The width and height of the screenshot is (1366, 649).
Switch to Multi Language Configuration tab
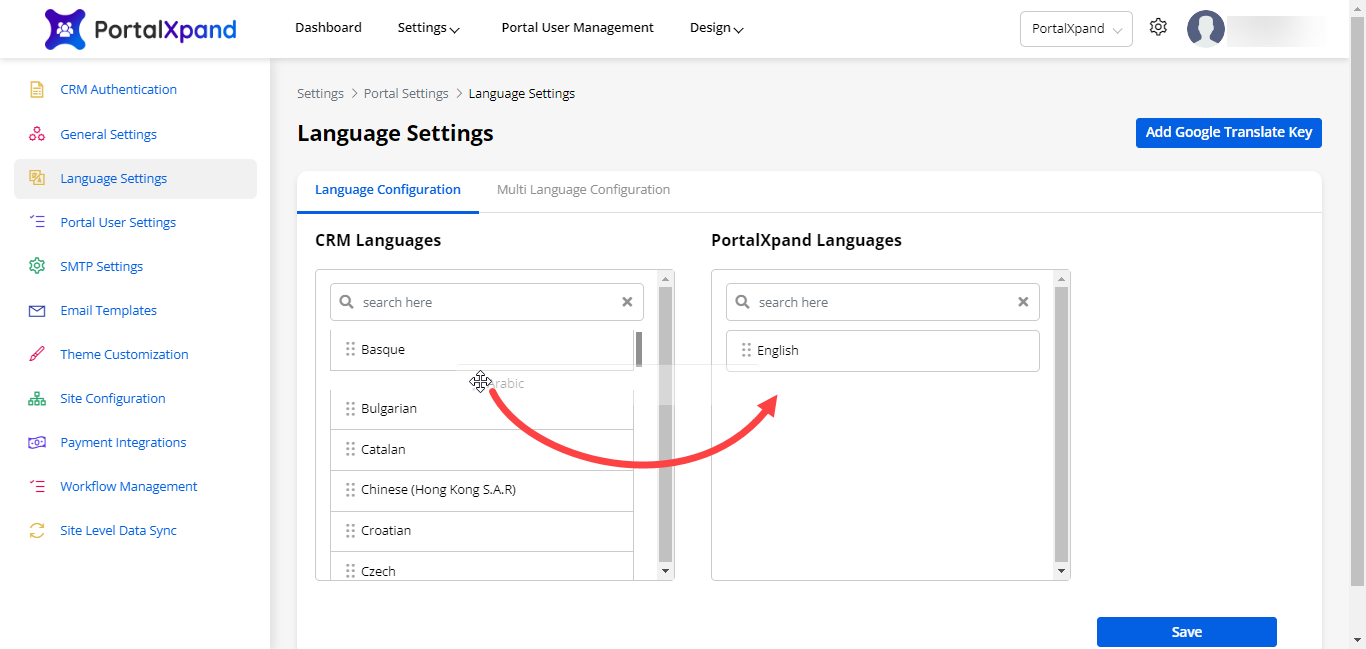[583, 190]
